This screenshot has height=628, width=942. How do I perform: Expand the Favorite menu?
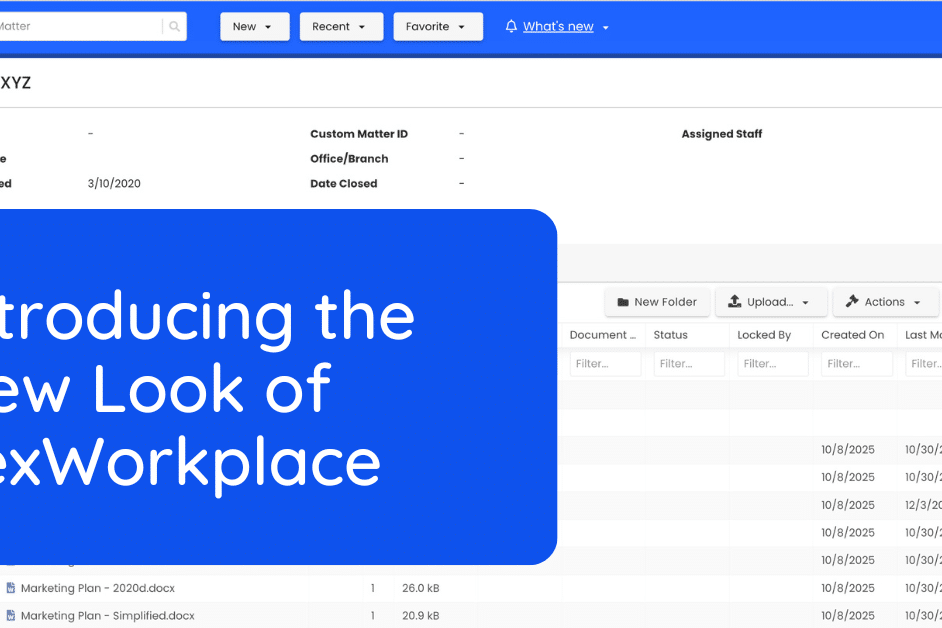(x=437, y=27)
